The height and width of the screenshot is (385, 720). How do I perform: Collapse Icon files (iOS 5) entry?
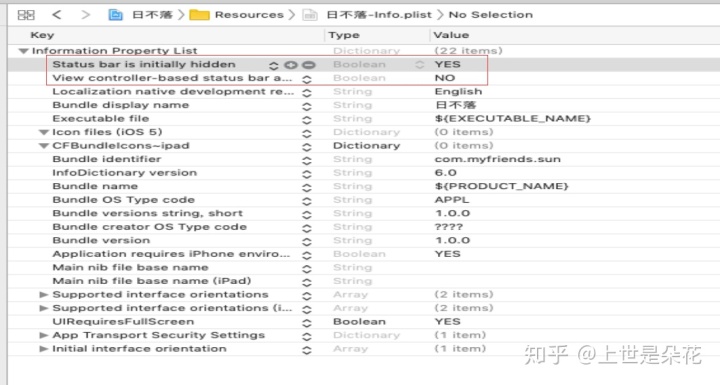click(44, 132)
